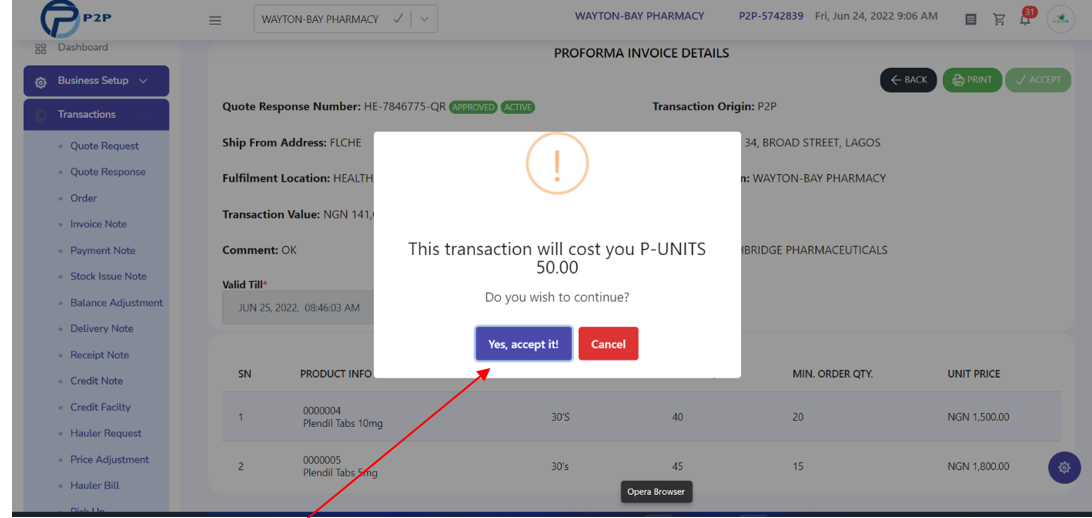Click the BACK button
This screenshot has width=1092, height=518.
pos(909,80)
